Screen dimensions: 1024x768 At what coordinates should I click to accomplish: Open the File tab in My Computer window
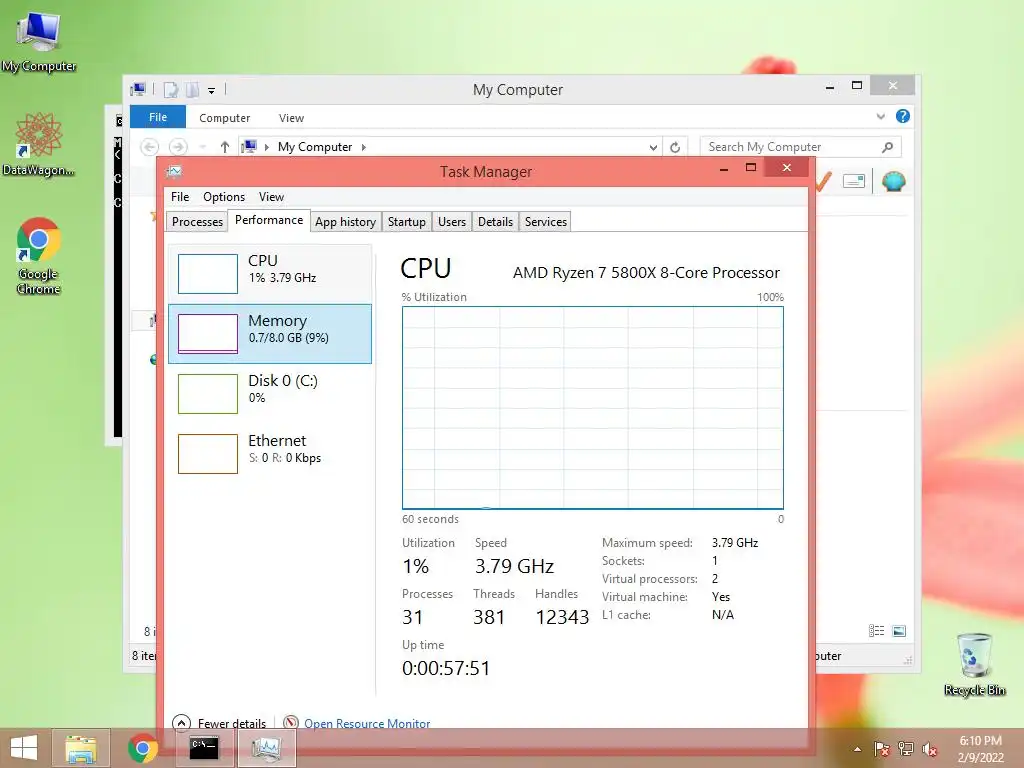coord(157,117)
